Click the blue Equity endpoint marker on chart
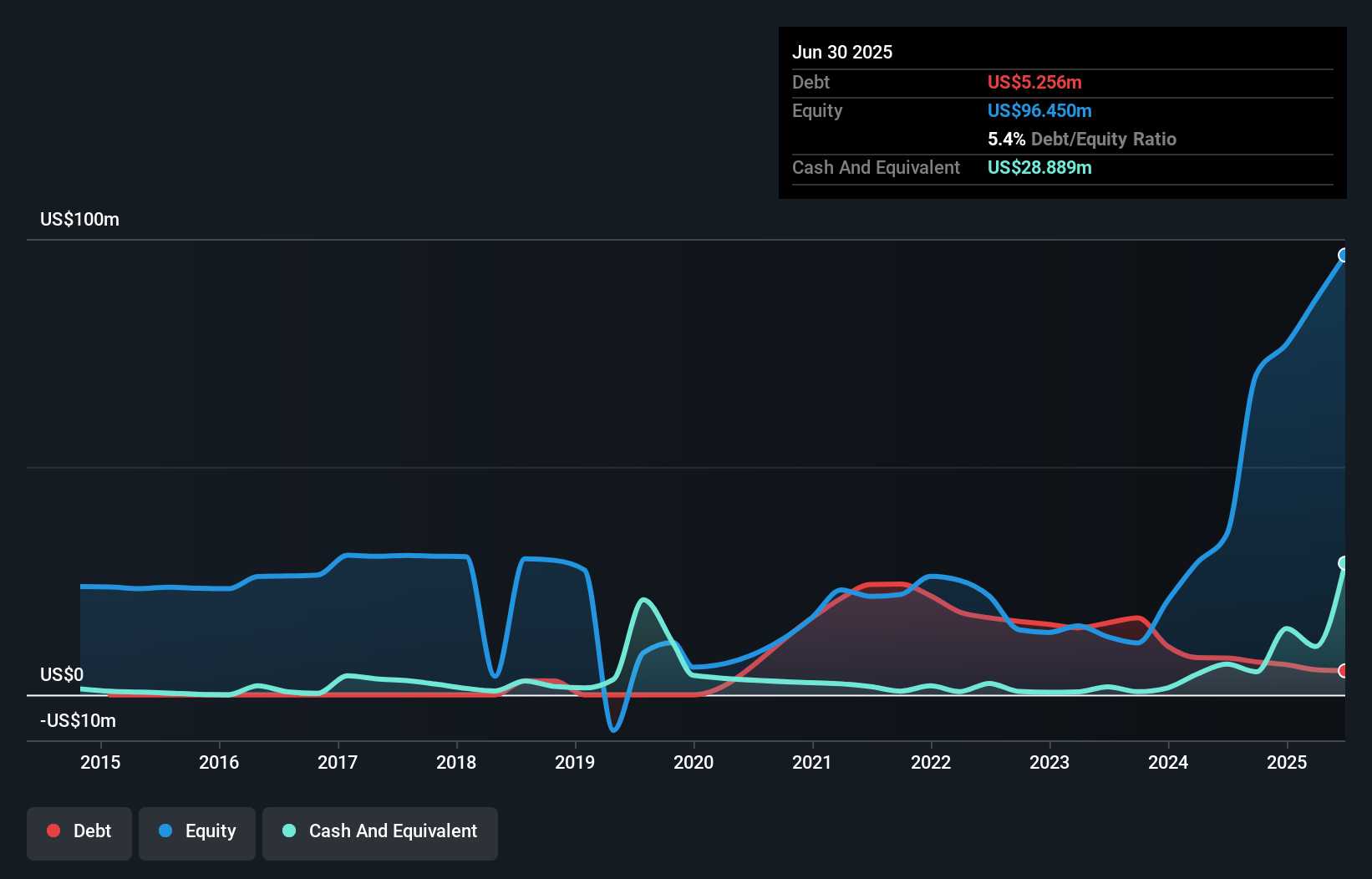The width and height of the screenshot is (1372, 879). tap(1344, 256)
